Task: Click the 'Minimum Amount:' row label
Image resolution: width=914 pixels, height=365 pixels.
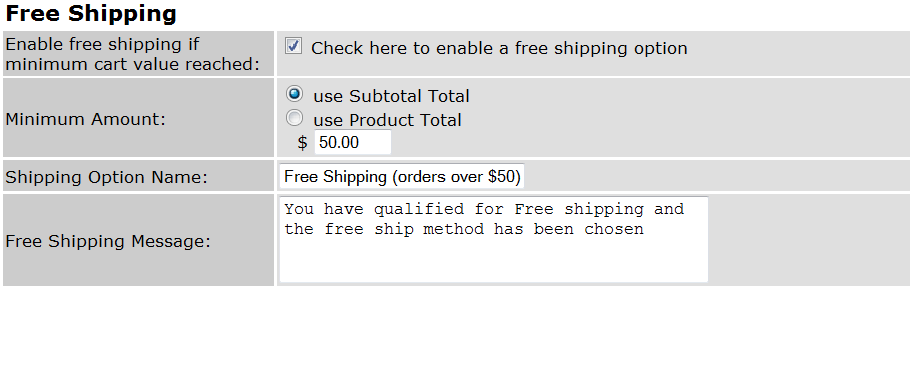Action: tap(86, 120)
